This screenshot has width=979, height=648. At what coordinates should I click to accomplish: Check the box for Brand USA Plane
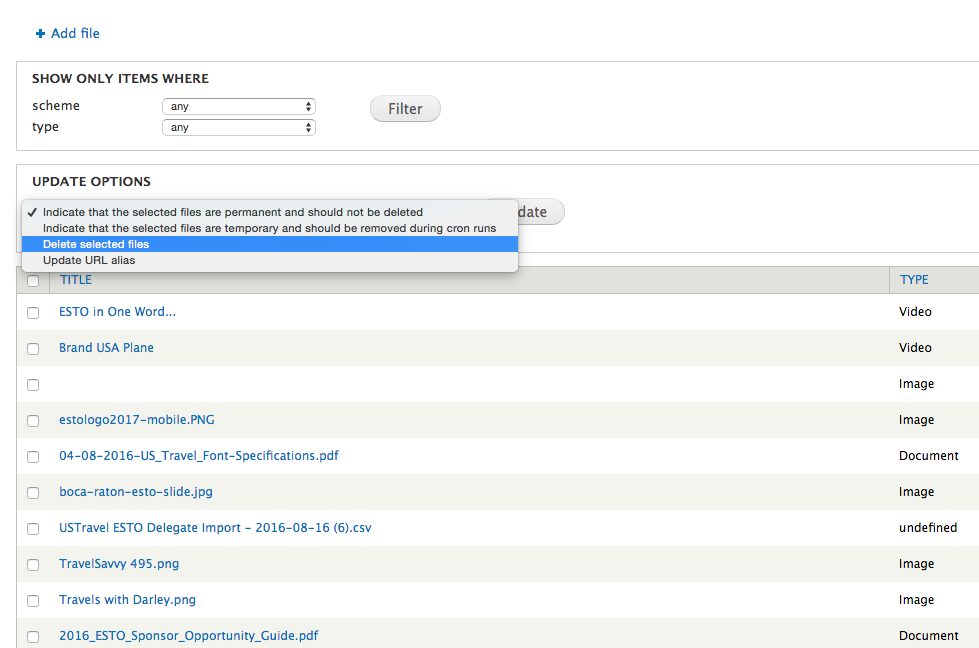point(33,349)
